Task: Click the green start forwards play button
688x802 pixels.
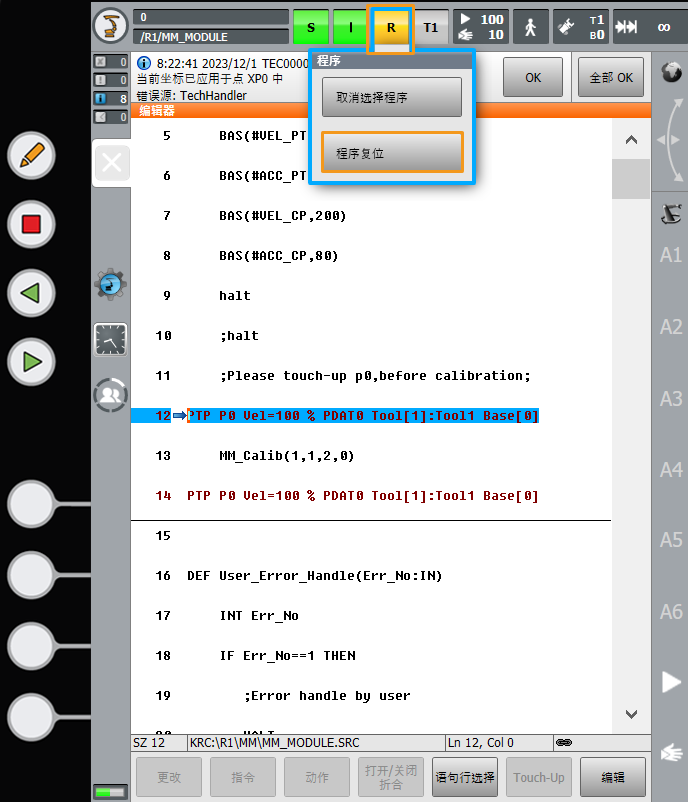Action: (31, 362)
